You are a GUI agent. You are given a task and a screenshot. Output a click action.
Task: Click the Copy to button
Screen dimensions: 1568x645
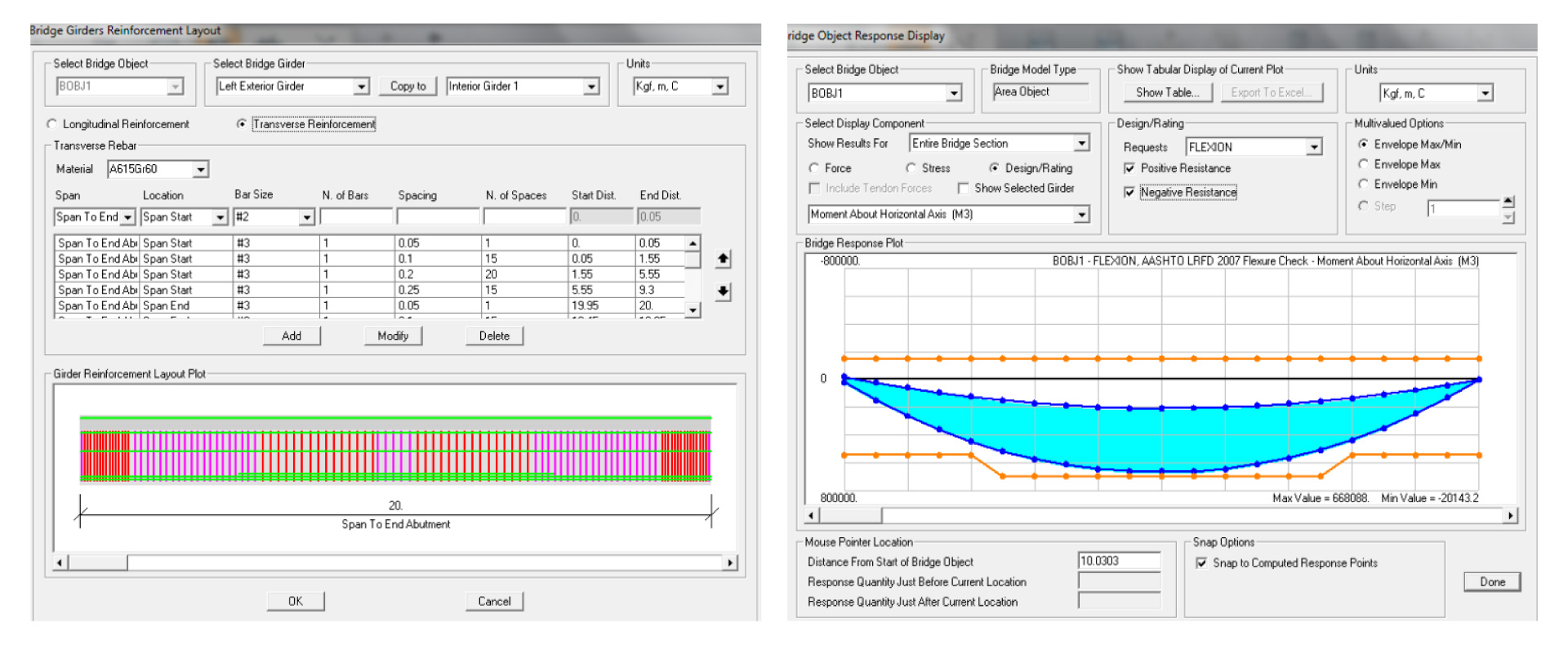point(408,86)
